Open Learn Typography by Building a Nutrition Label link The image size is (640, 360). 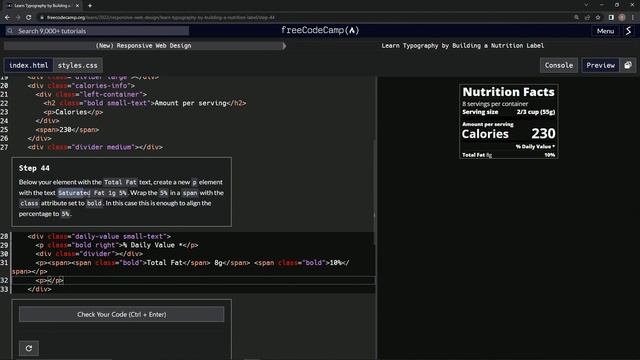tap(462, 46)
